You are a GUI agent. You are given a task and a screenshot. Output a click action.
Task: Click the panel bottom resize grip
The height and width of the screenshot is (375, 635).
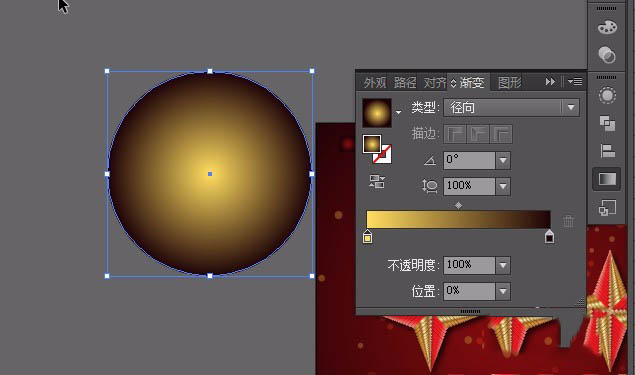[471, 311]
